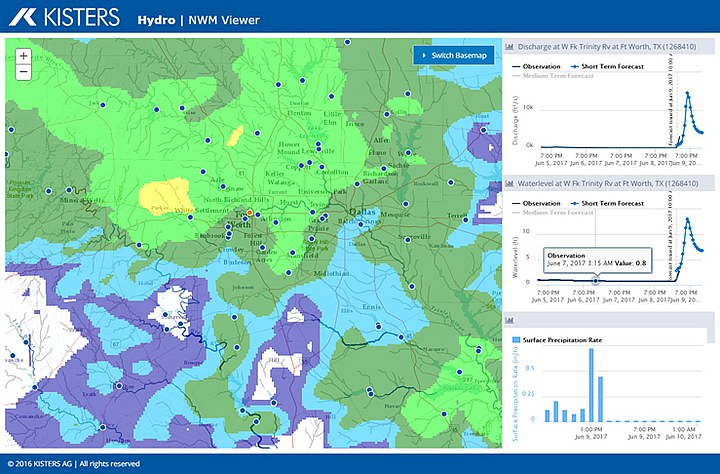Click the tallest precipitation bar
720x474 pixels.
coord(590,384)
